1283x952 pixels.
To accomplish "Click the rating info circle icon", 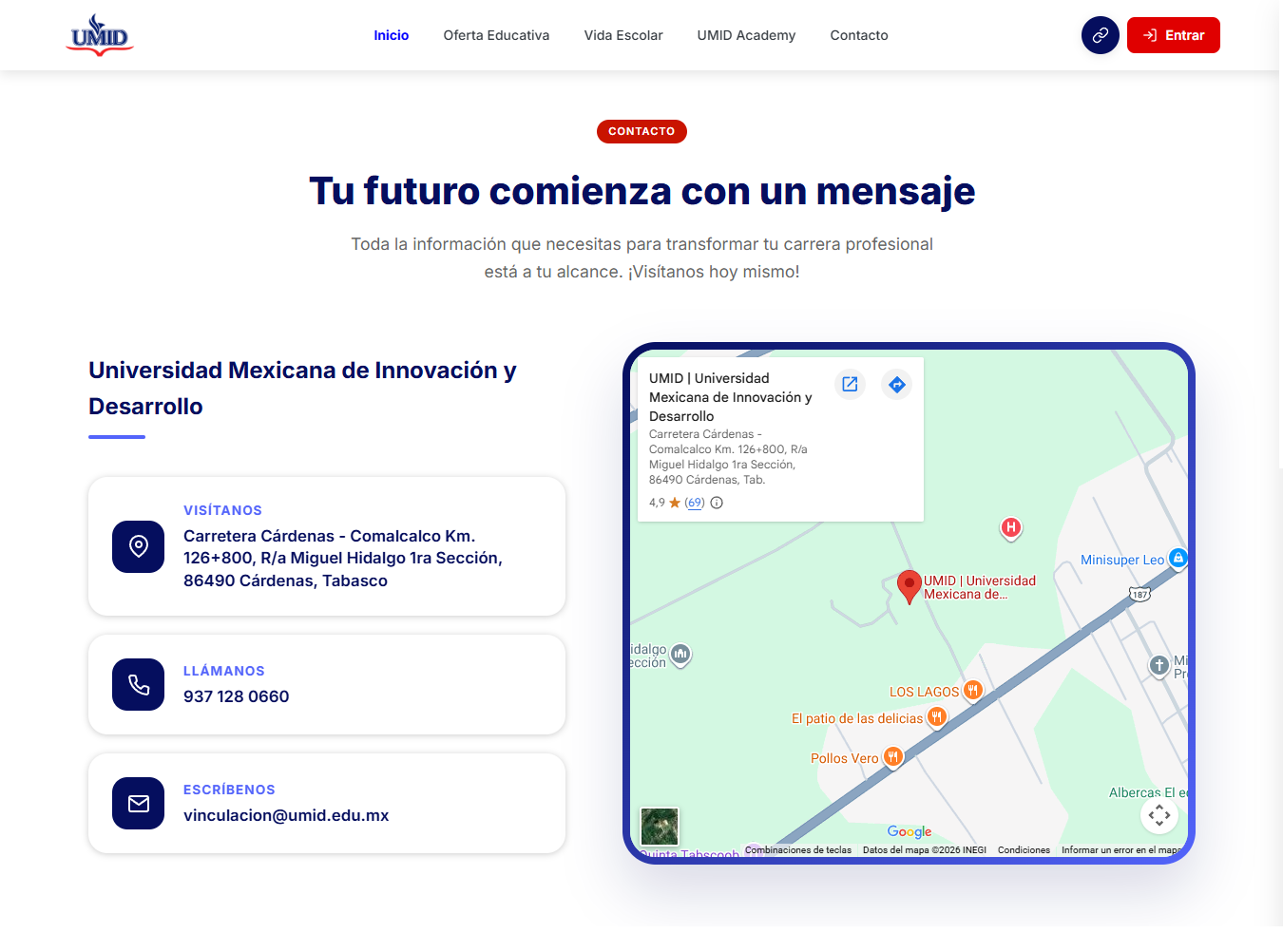I will pyautogui.click(x=717, y=503).
